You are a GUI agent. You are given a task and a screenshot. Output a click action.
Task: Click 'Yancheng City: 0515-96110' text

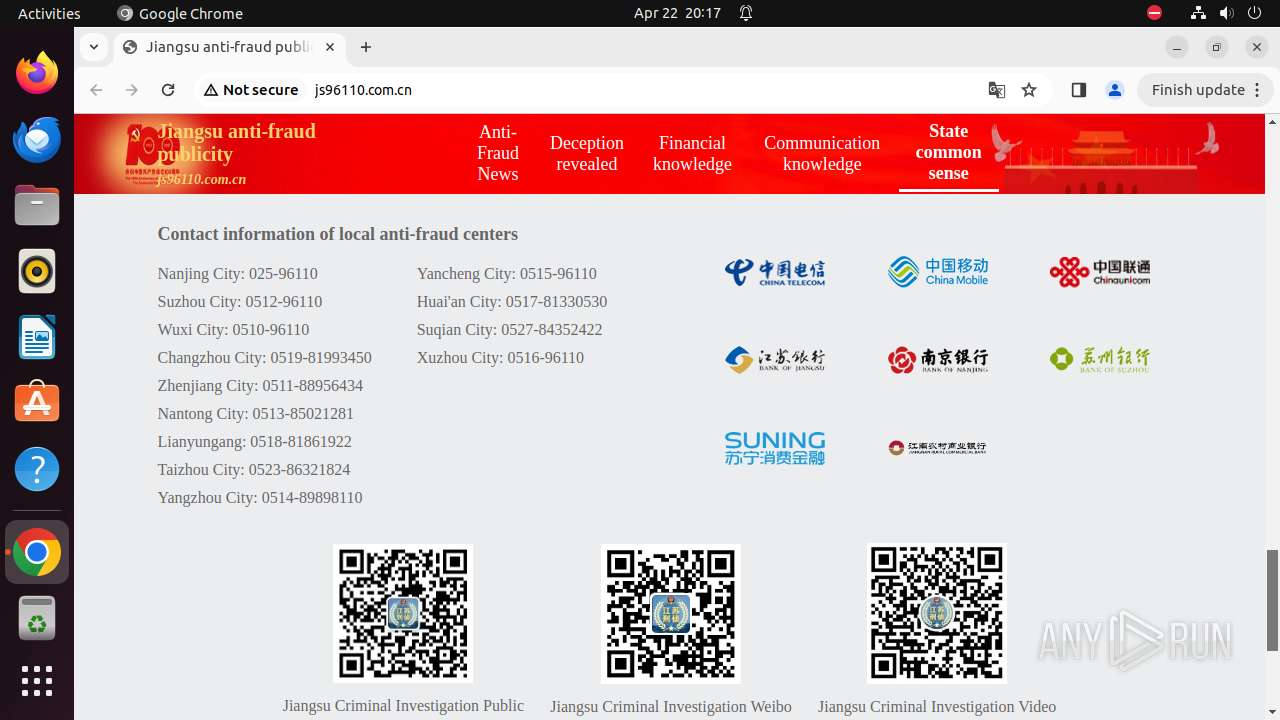507,274
